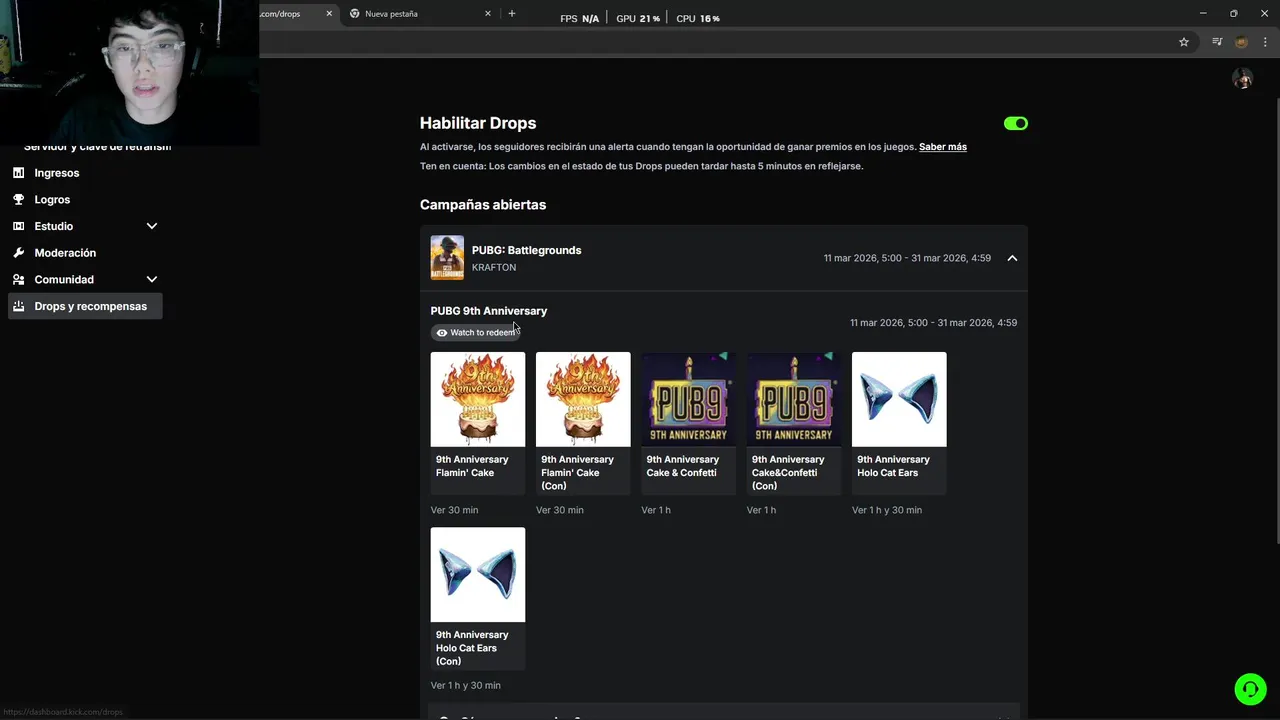Open the profile avatar menu
This screenshot has width=1280, height=720.
1243,79
